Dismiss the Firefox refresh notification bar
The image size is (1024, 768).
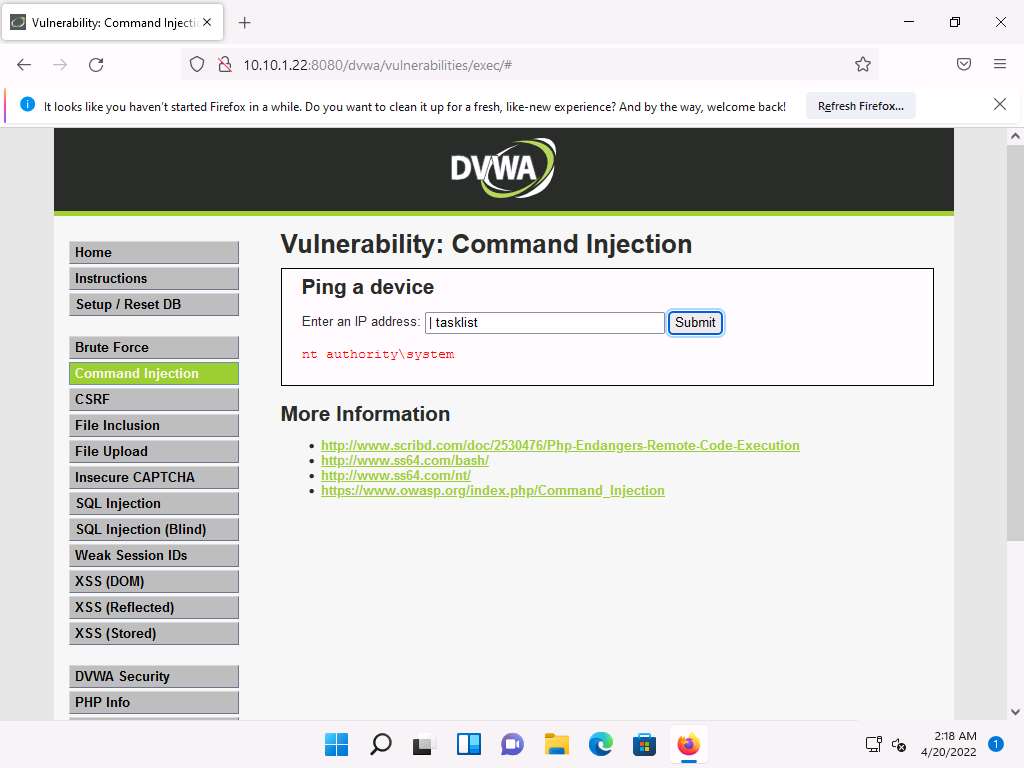point(999,105)
